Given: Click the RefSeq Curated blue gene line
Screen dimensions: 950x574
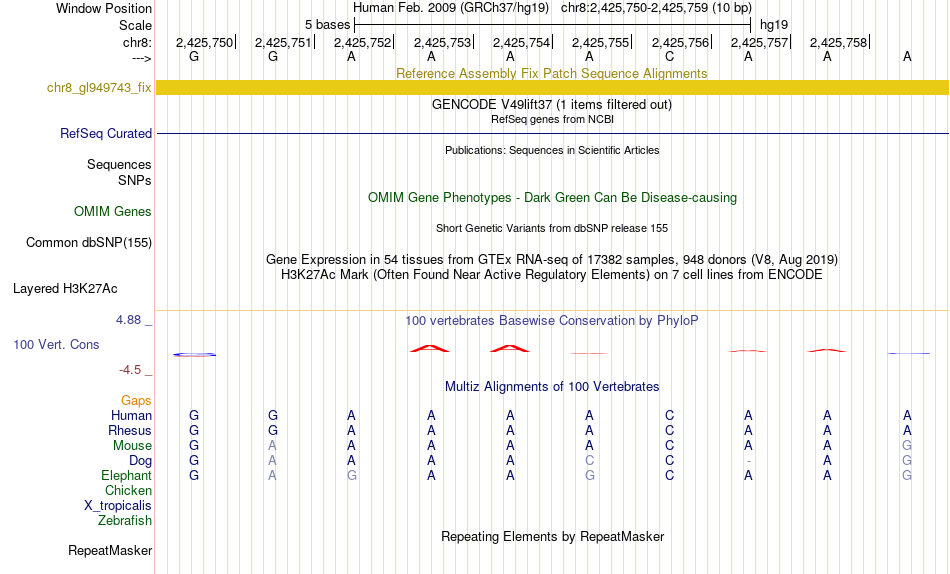Looking at the screenshot, I should coord(552,133).
